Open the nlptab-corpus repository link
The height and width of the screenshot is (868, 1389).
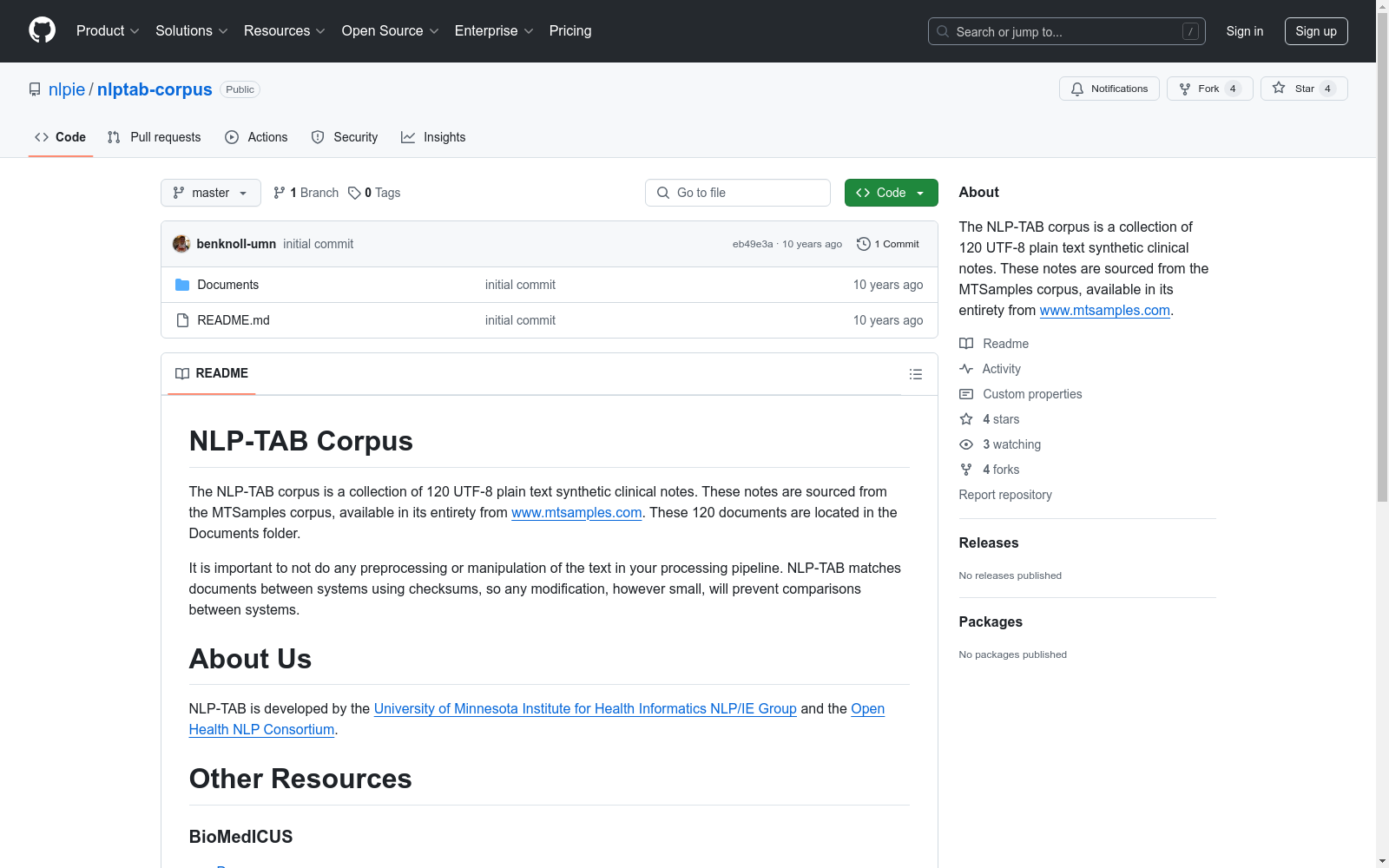tap(155, 89)
